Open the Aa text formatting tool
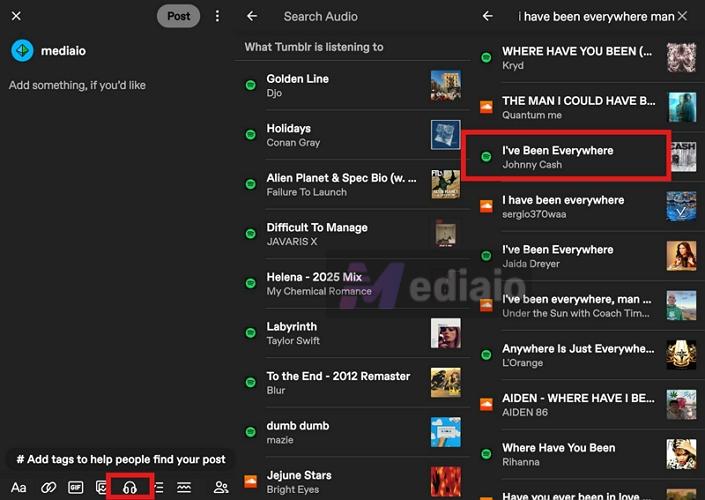Image resolution: width=705 pixels, height=500 pixels. [18, 487]
